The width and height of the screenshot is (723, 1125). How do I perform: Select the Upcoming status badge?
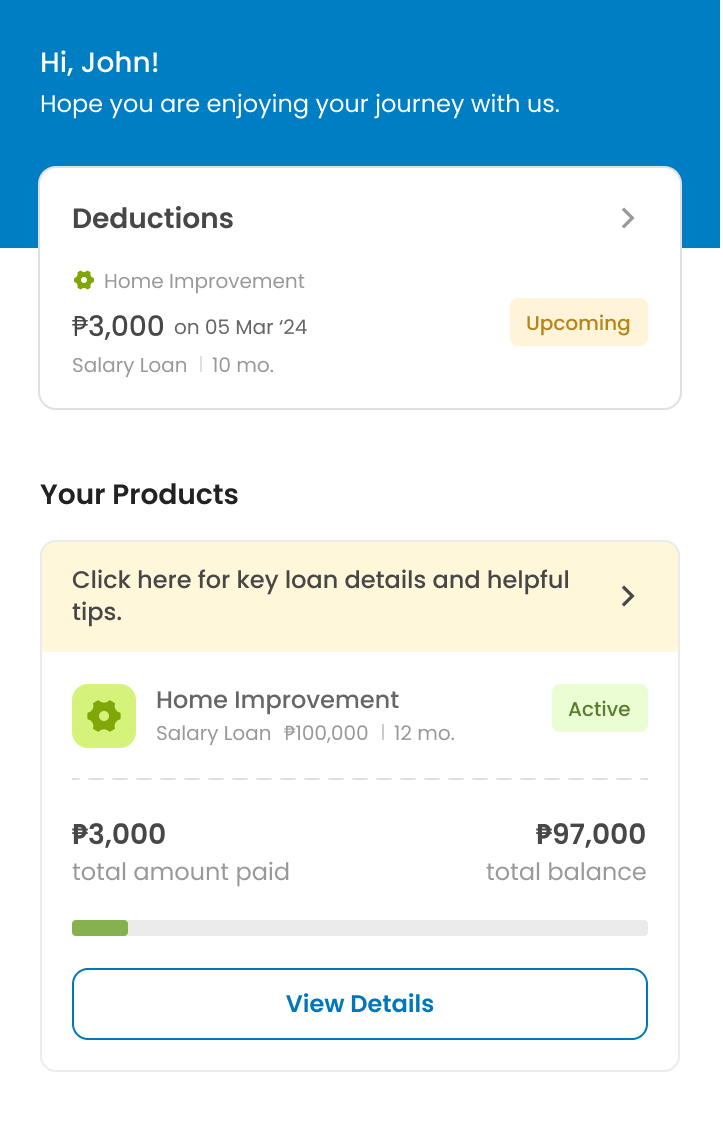tap(578, 322)
